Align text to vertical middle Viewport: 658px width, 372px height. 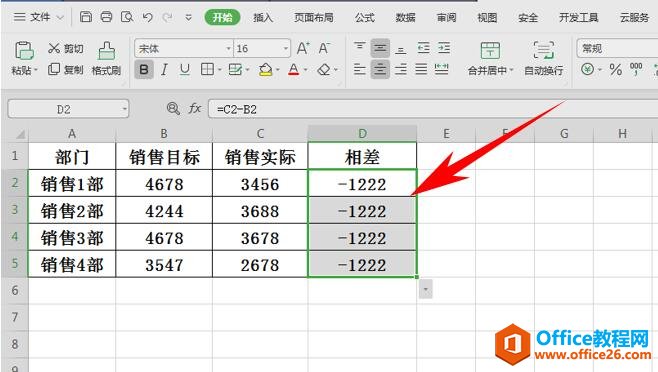point(380,48)
